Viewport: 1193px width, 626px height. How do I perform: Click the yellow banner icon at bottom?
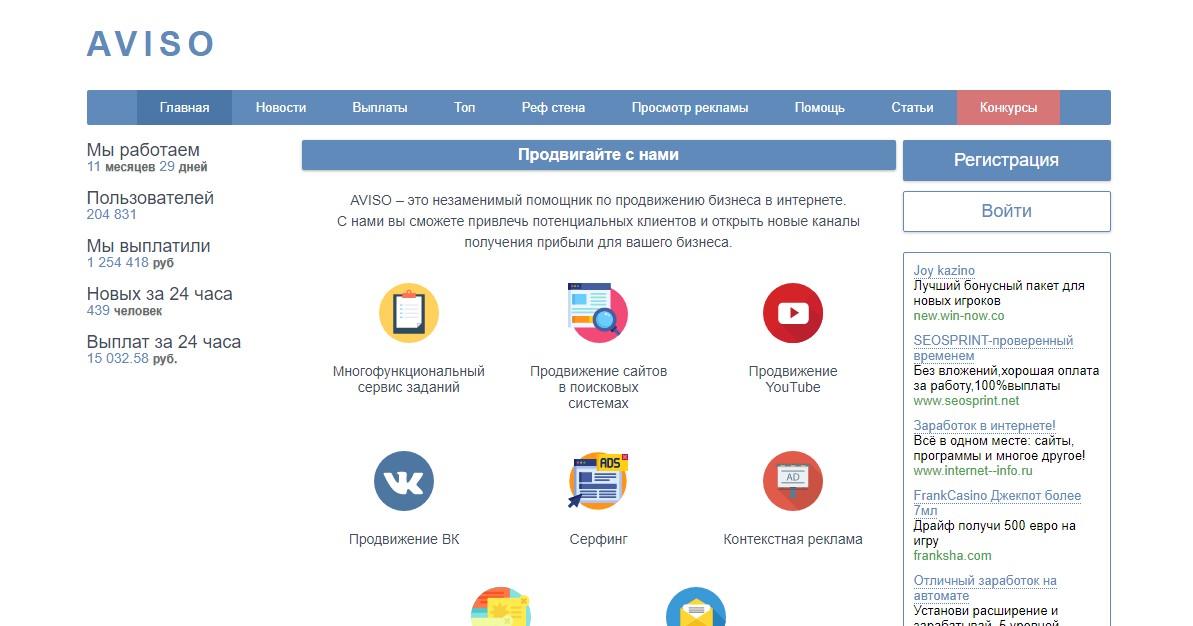(500, 610)
